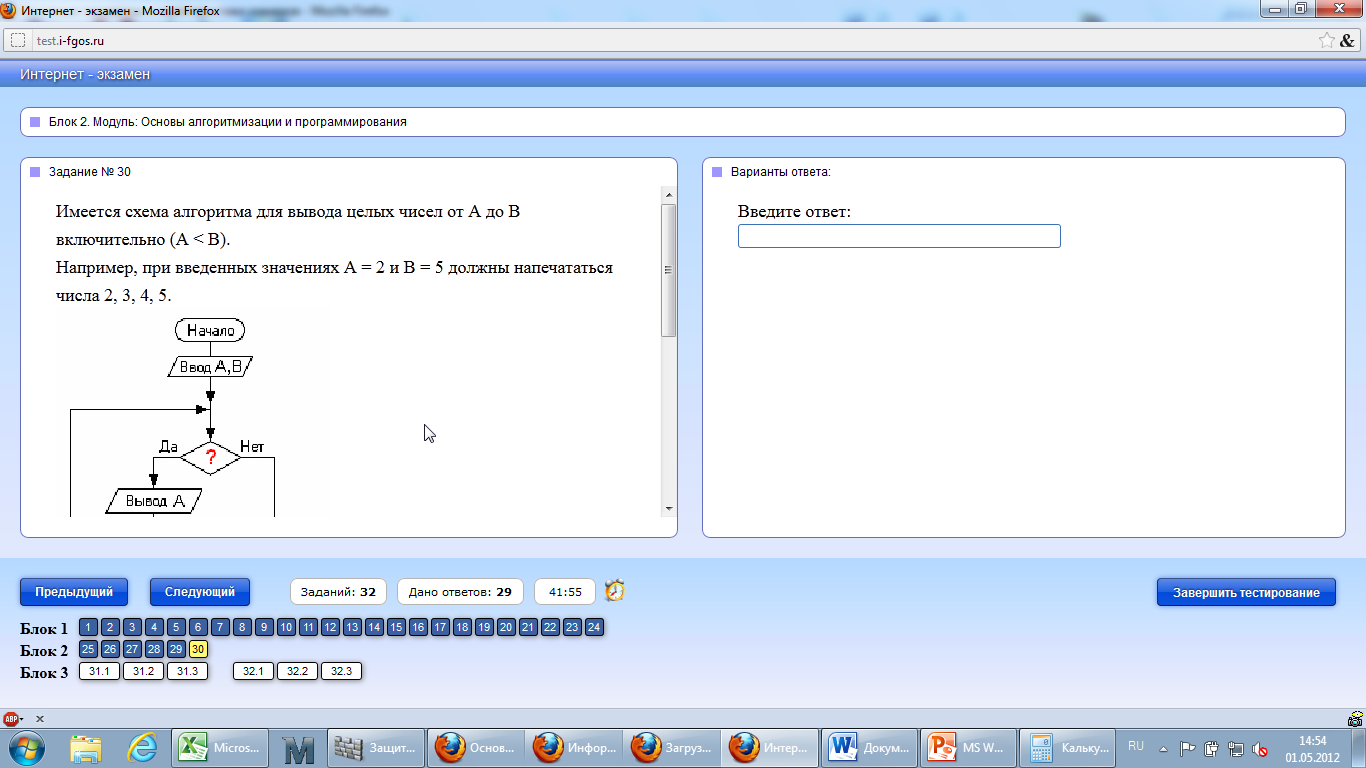Click the Интернет - экзамен page header

(x=85, y=75)
